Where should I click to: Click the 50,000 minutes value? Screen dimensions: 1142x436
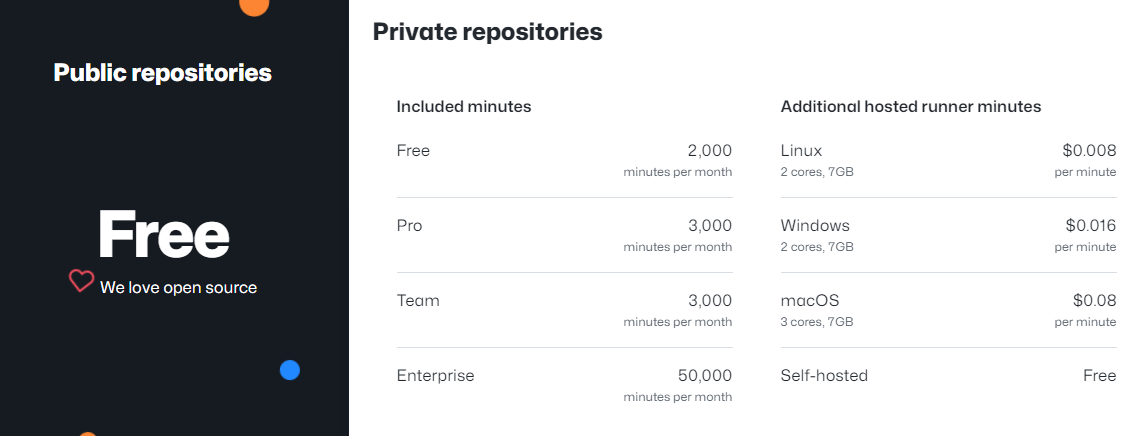coord(704,376)
